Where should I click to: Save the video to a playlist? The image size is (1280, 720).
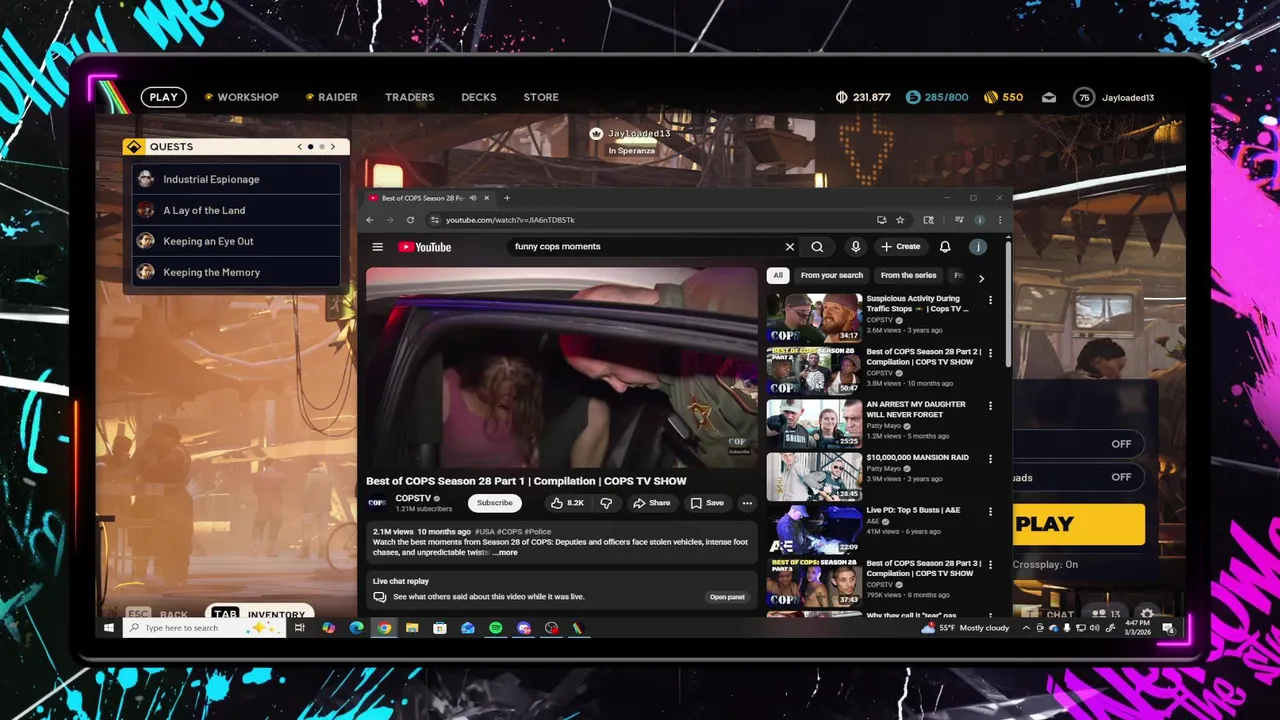(707, 503)
